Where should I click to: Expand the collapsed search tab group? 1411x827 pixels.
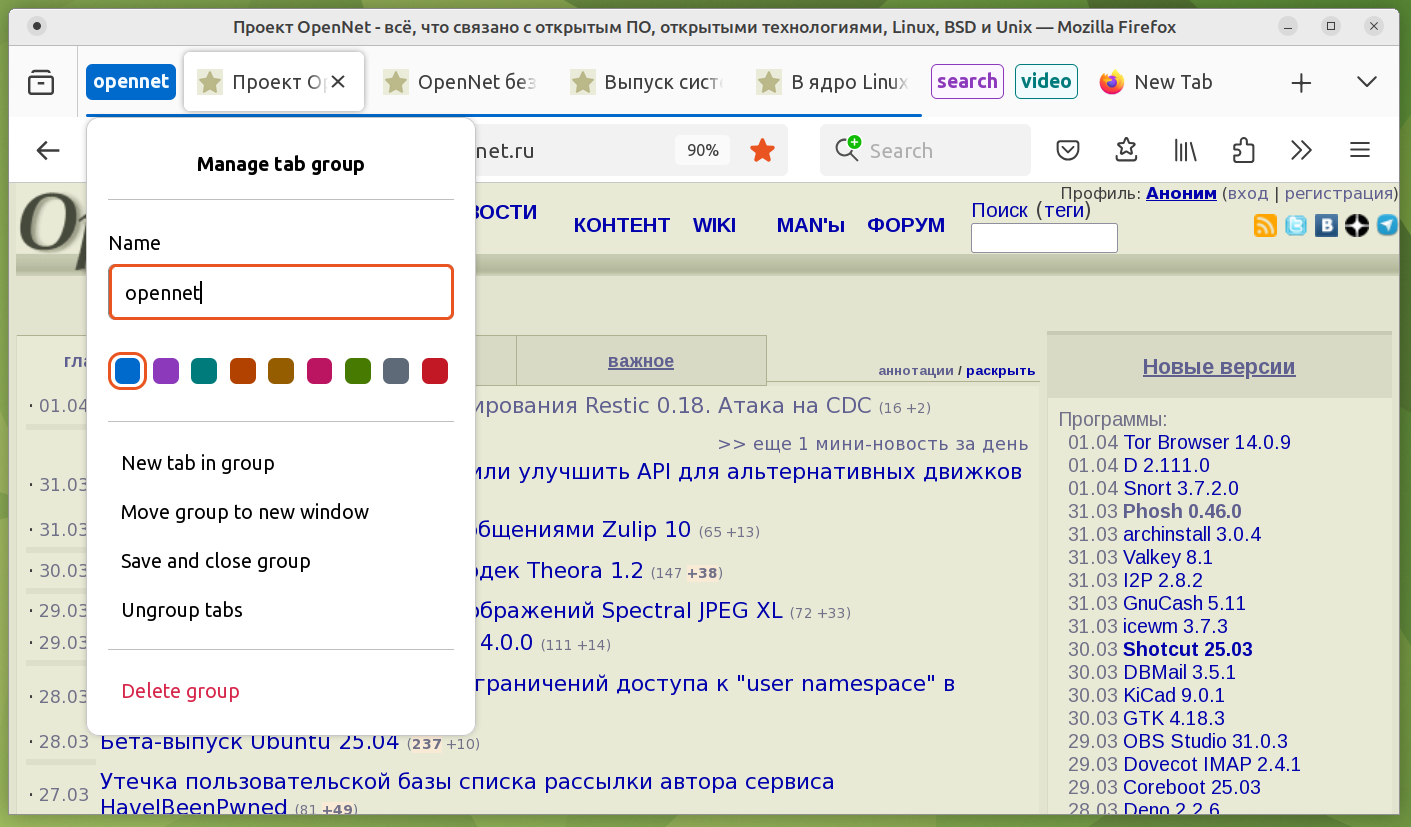967,82
